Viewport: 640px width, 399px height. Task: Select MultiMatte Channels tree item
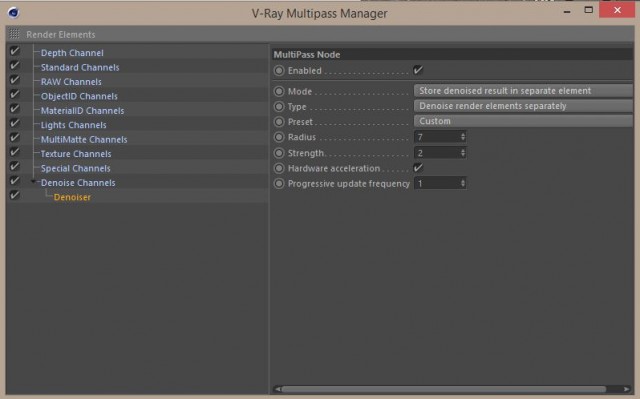pos(84,140)
